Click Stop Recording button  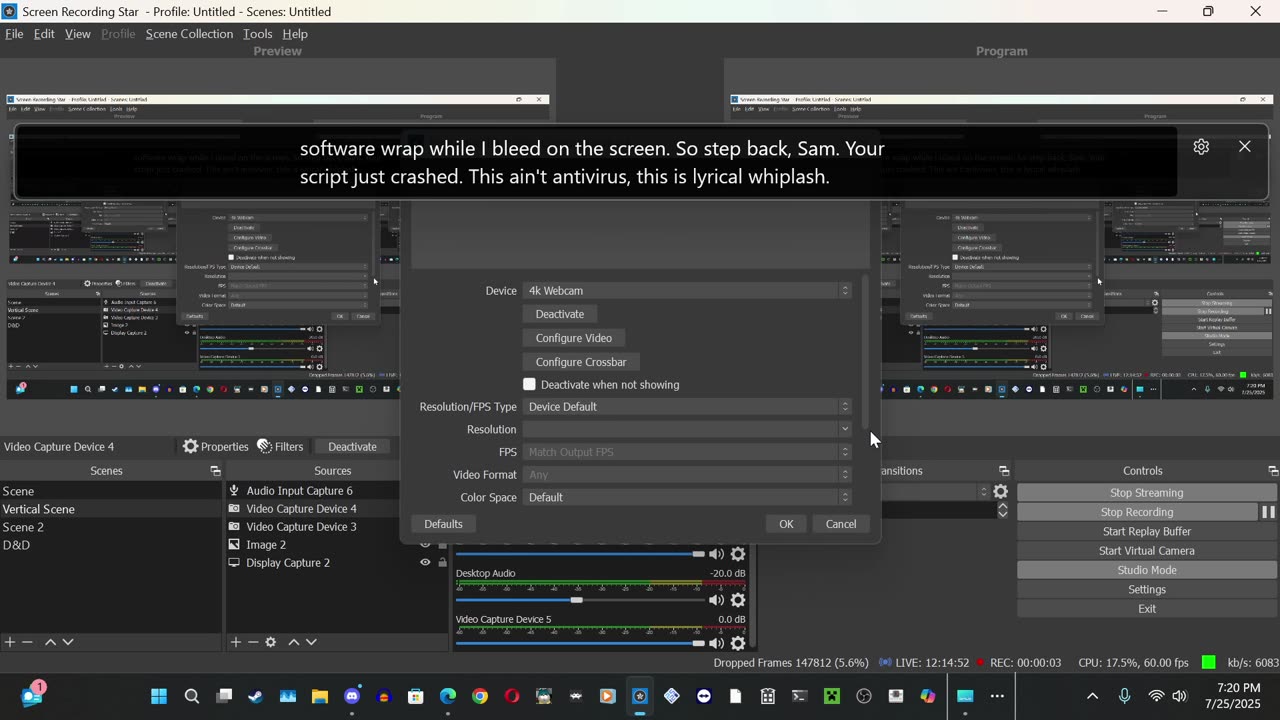pyautogui.click(x=1137, y=512)
